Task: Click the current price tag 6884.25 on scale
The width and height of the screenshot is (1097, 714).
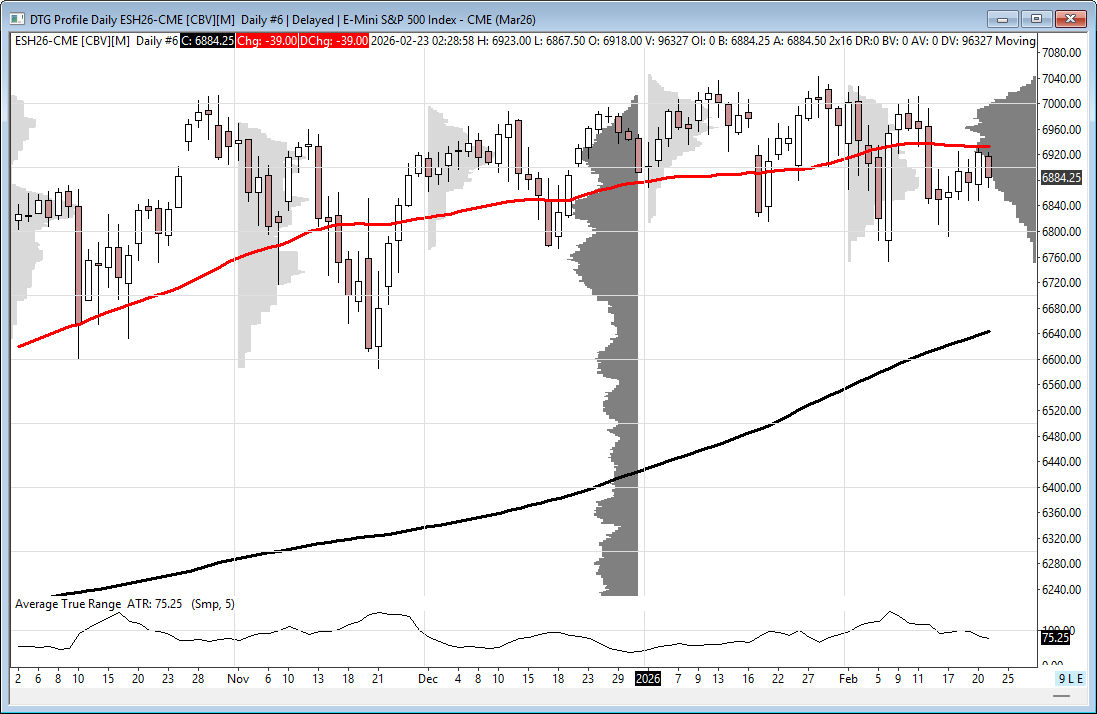Action: click(1061, 177)
